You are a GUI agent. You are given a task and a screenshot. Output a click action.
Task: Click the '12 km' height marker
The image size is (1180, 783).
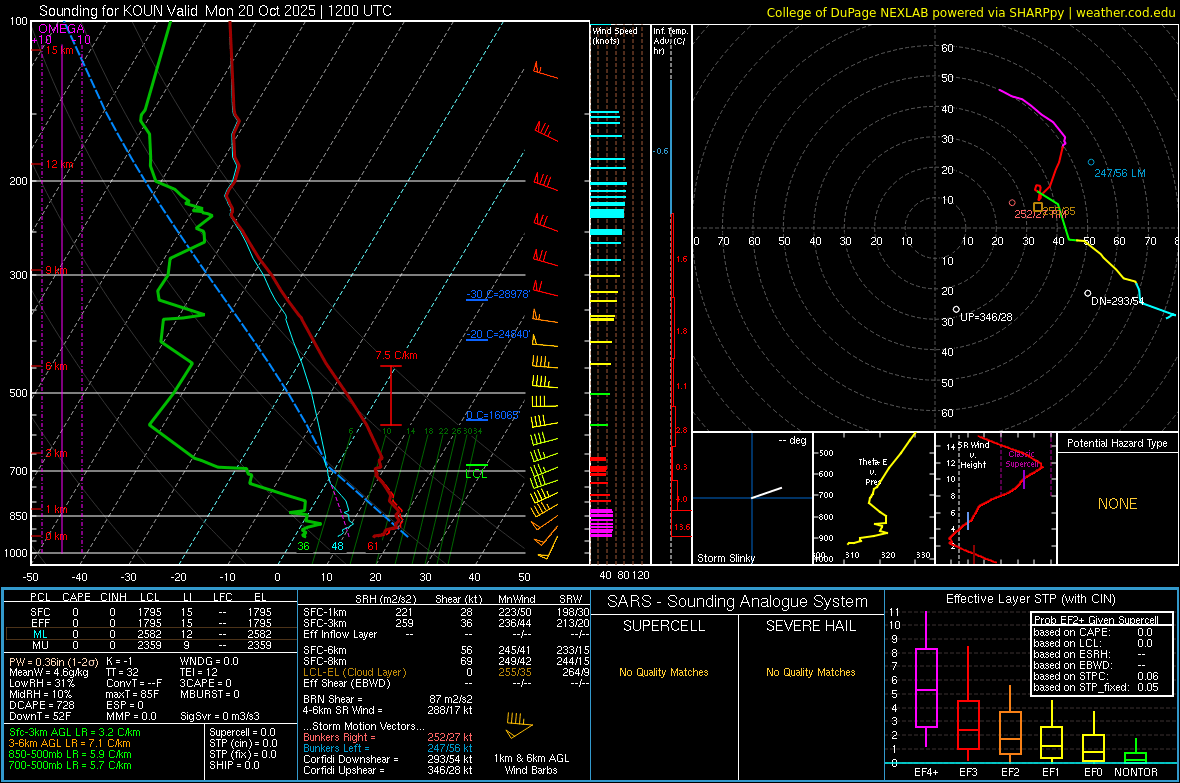click(59, 164)
